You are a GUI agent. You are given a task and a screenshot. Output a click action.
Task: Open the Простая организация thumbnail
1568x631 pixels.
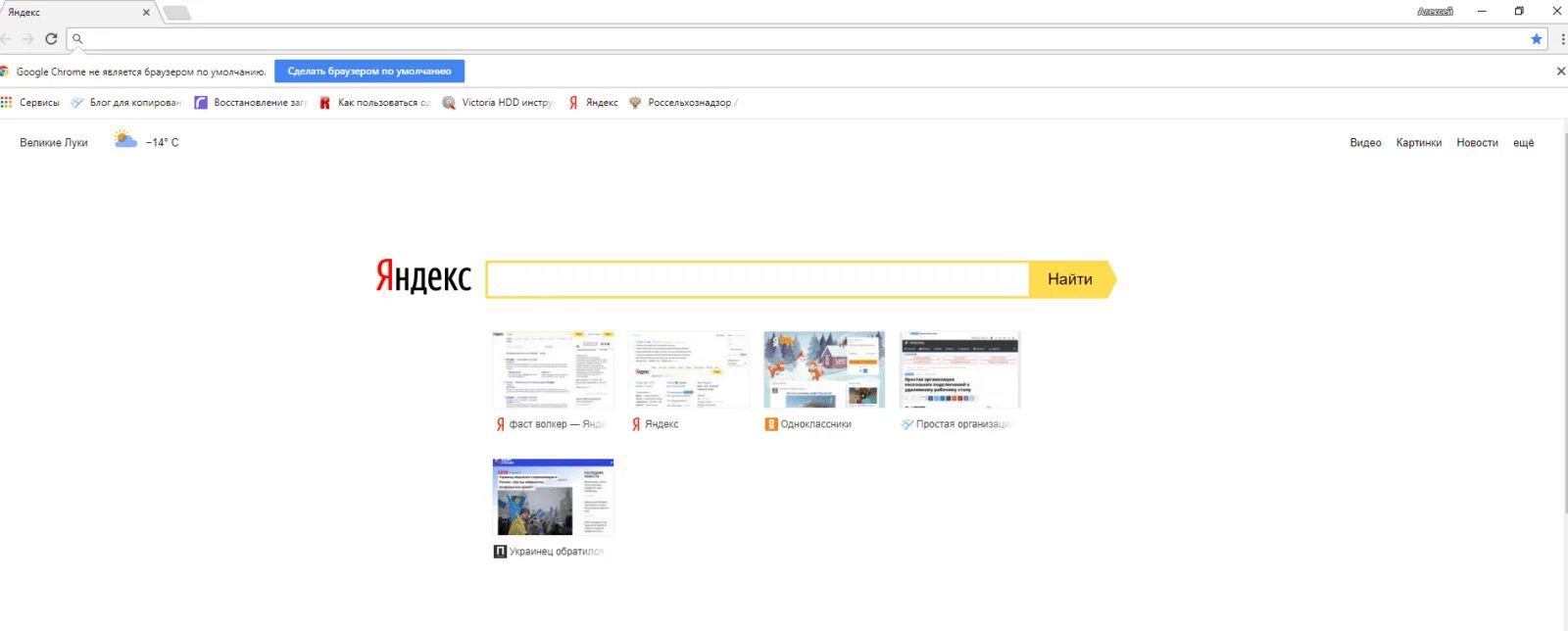(x=960, y=369)
